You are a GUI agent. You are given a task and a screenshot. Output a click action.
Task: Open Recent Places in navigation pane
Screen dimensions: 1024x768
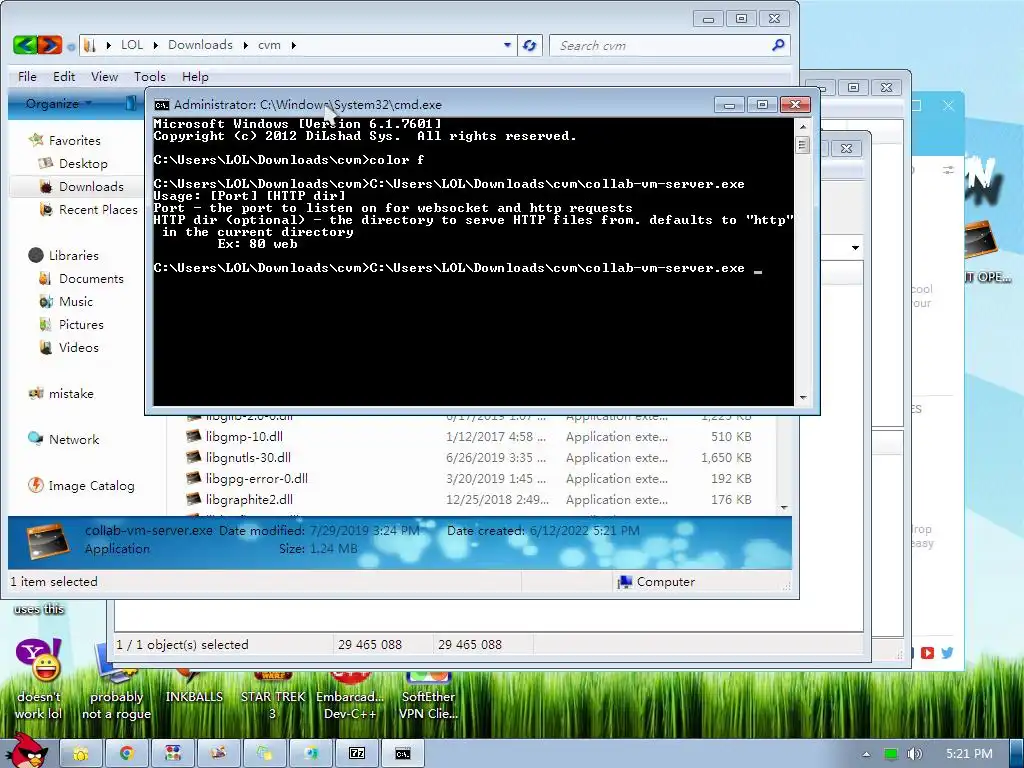98,210
